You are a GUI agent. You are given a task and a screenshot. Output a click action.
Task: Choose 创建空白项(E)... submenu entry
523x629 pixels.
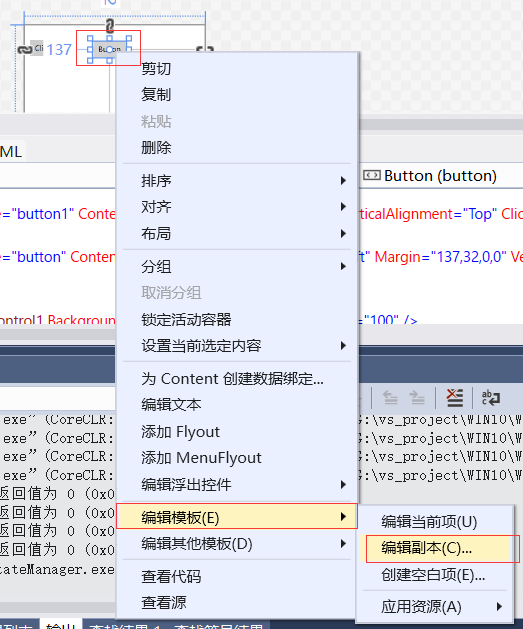[x=435, y=575]
